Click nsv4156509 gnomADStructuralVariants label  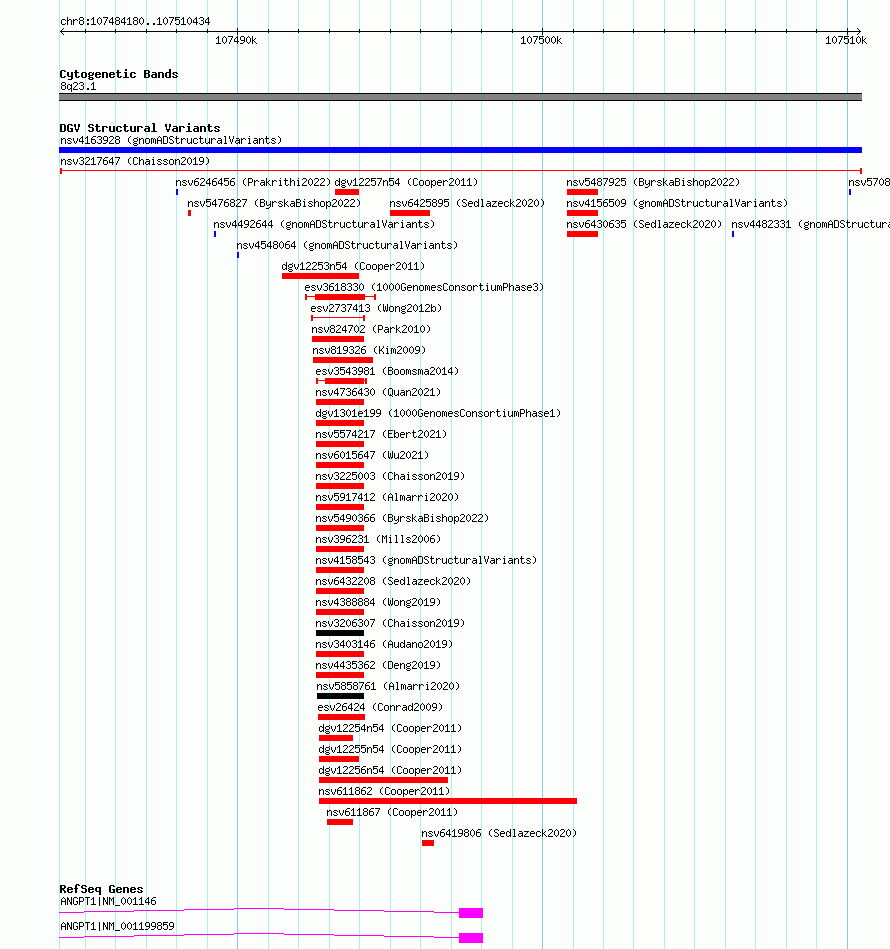[677, 203]
